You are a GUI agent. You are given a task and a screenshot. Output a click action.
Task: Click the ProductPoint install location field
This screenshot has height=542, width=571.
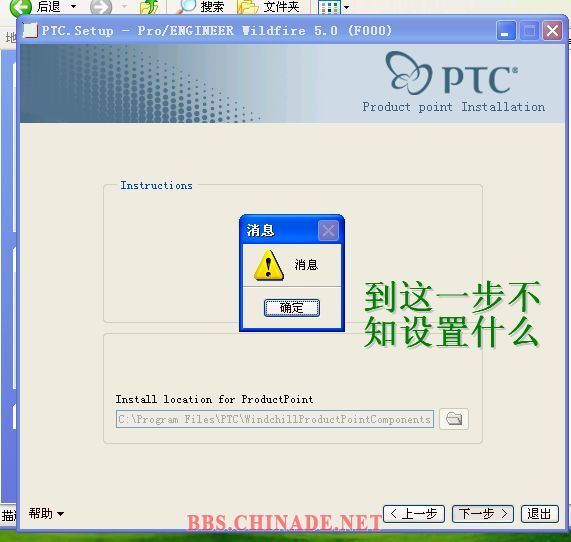click(275, 419)
